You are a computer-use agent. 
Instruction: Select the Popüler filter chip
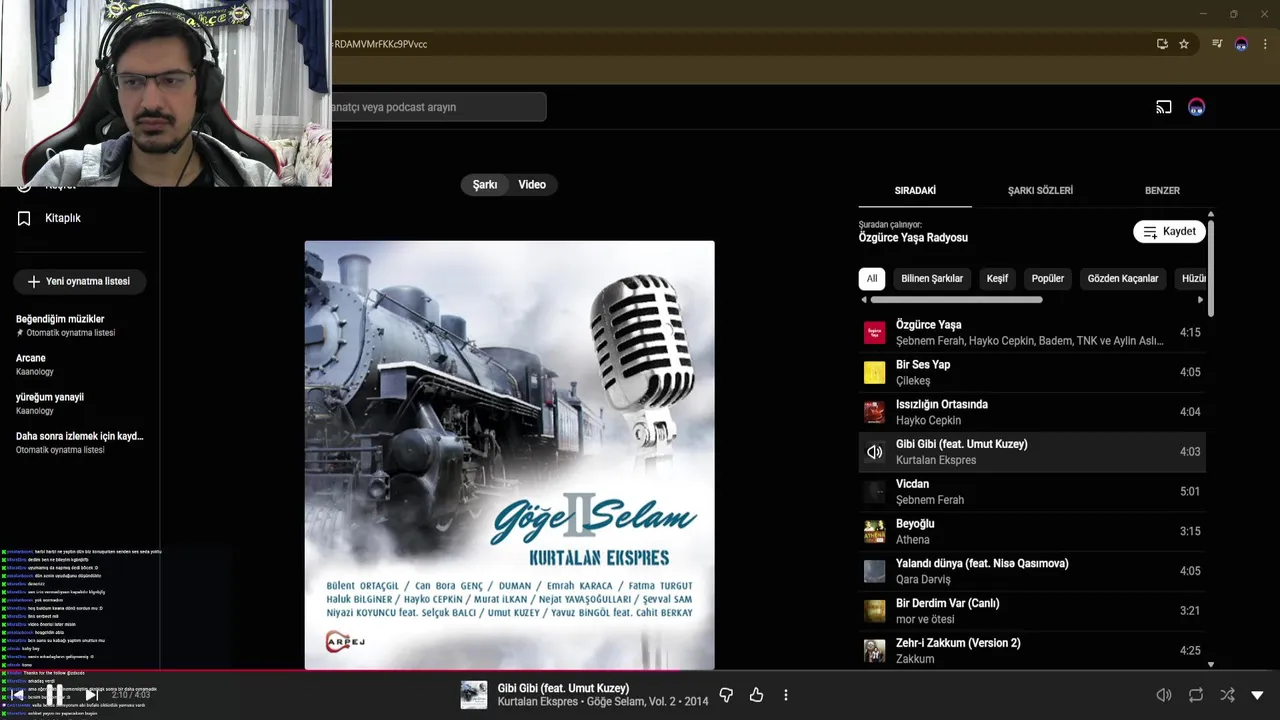click(x=1048, y=279)
